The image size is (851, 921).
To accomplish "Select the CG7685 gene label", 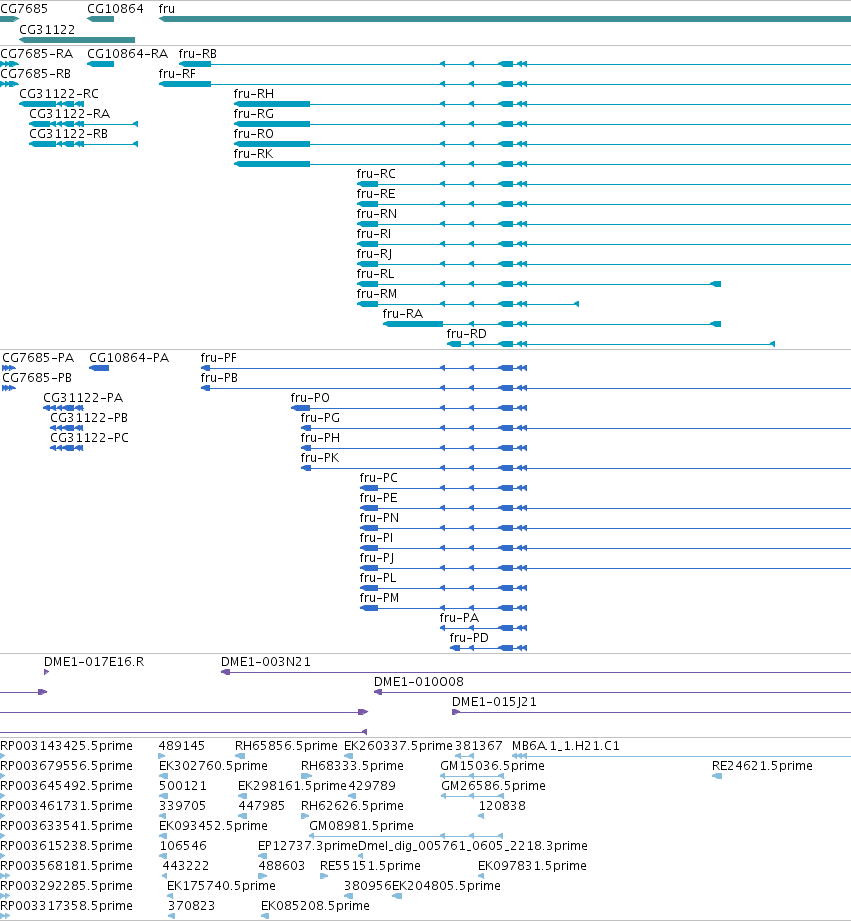I will (24, 9).
